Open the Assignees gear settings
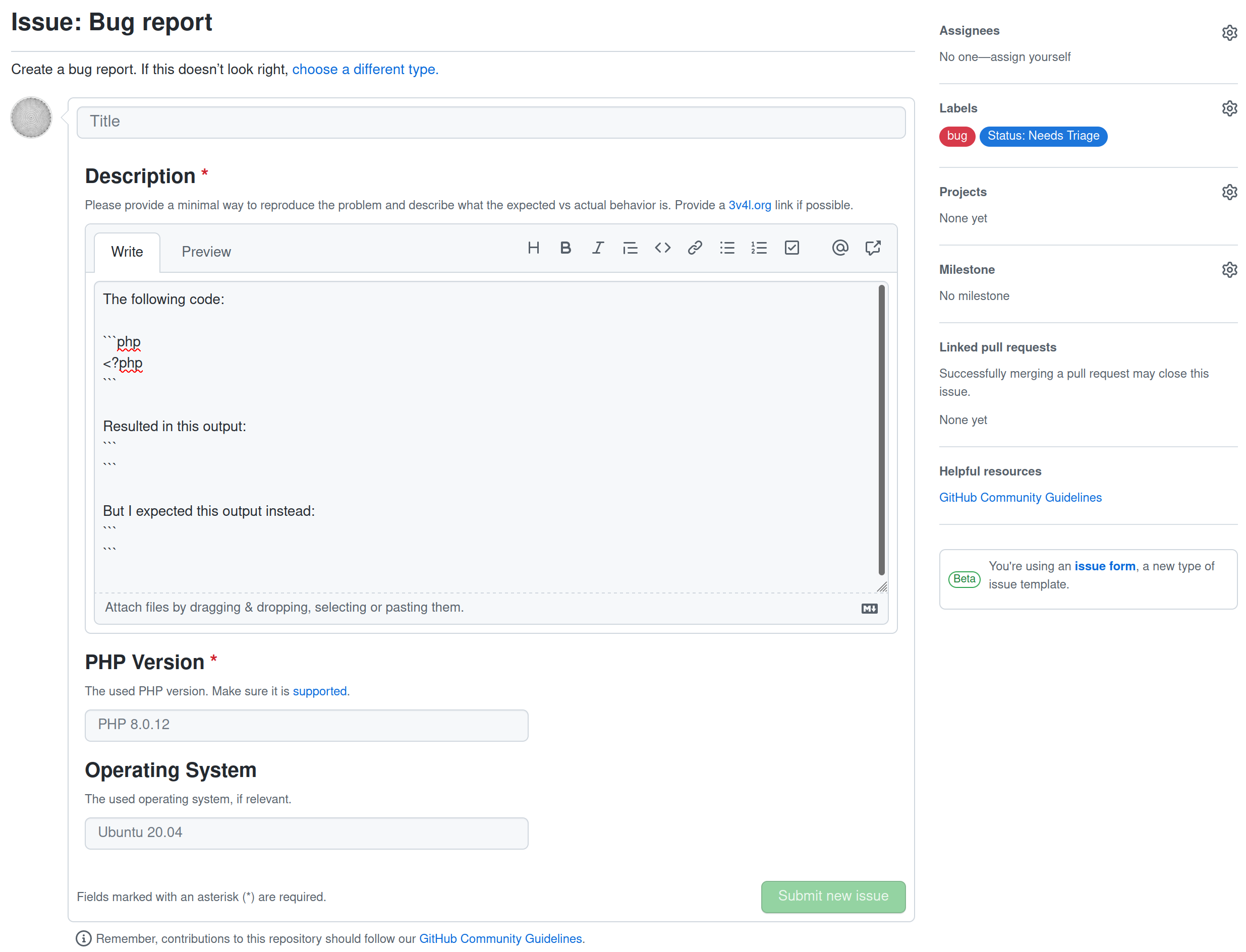 1228,32
